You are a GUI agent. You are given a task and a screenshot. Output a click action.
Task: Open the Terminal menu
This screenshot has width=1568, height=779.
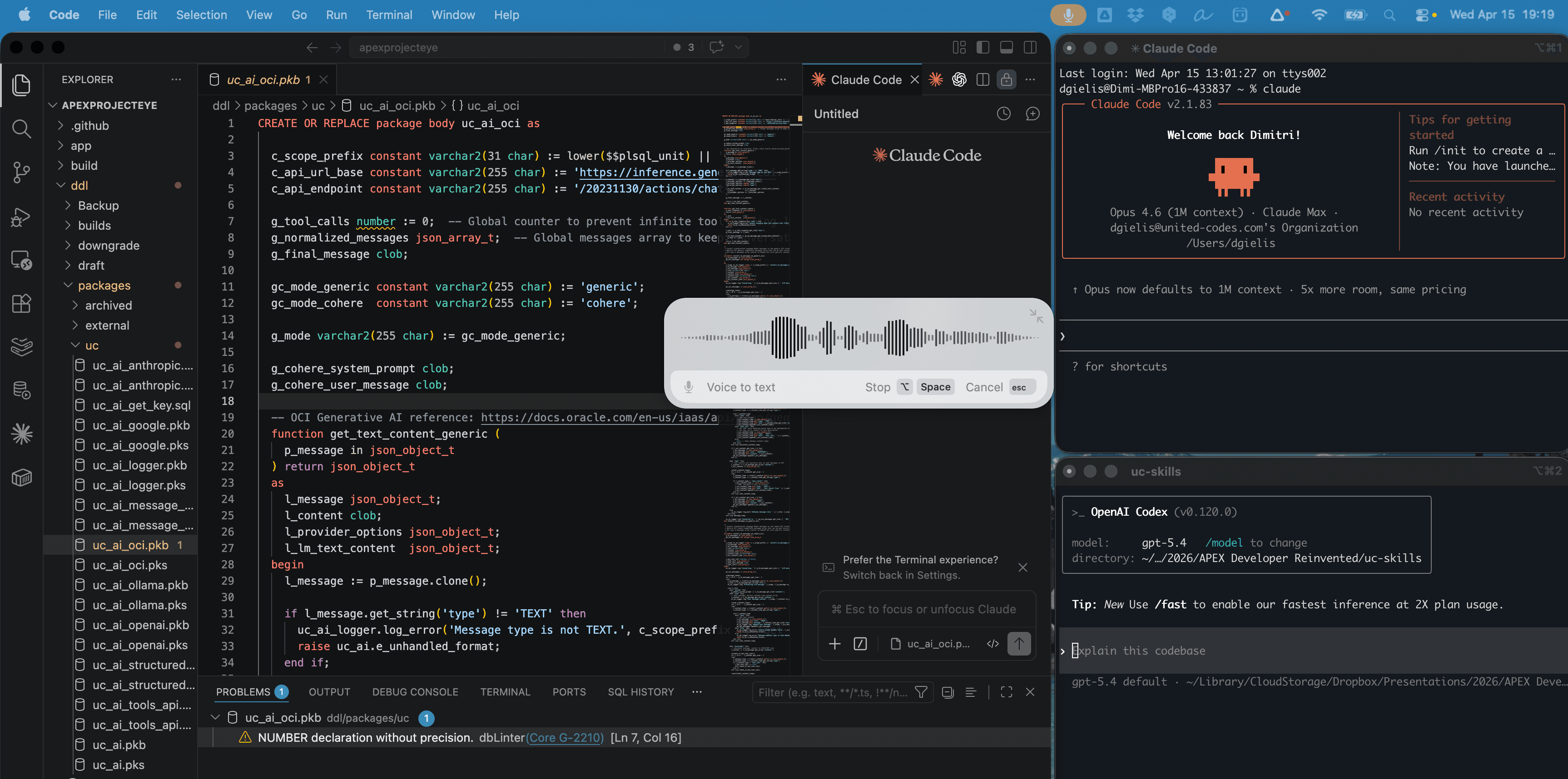click(x=390, y=15)
